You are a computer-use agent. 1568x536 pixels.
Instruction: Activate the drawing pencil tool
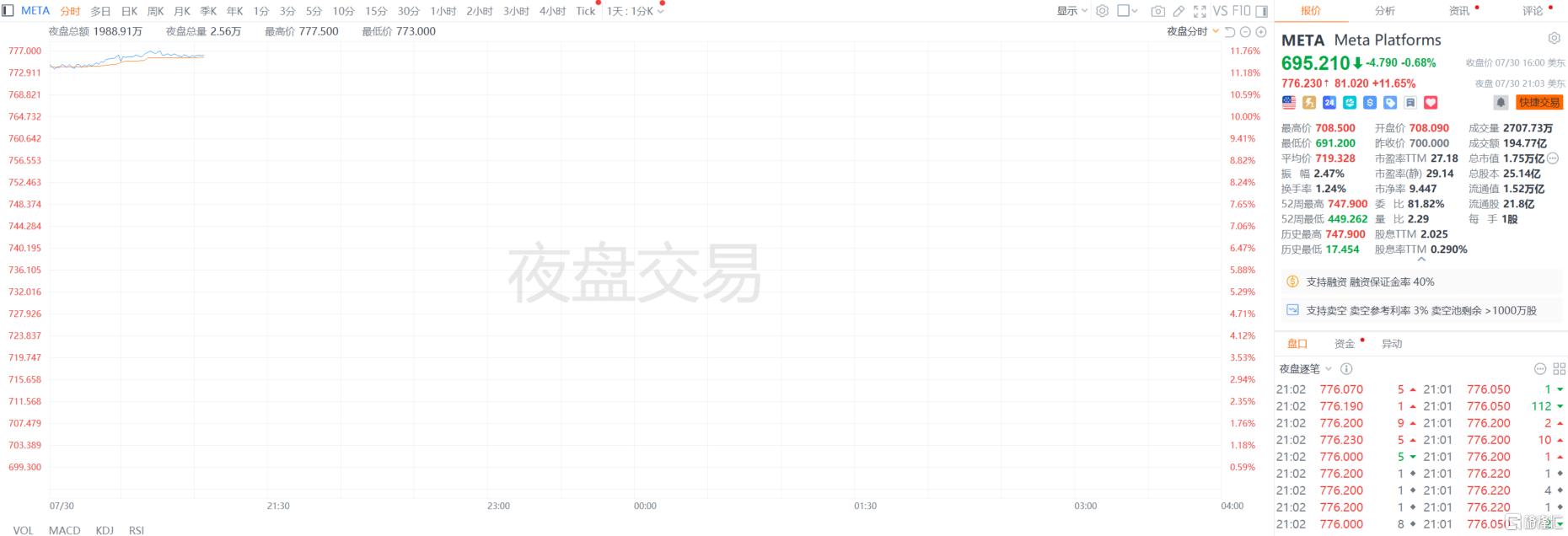pos(1179,11)
